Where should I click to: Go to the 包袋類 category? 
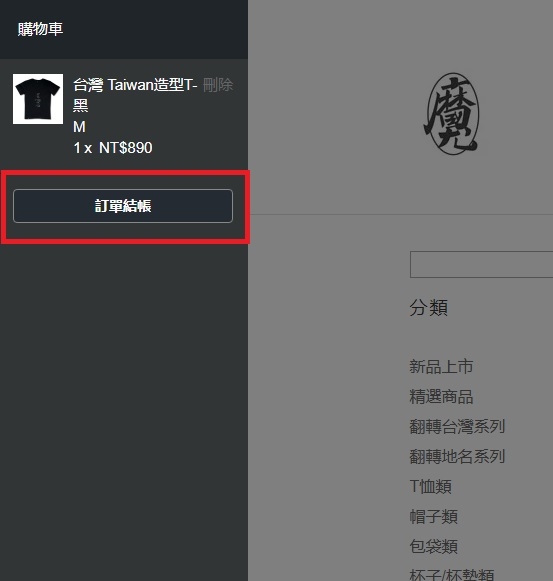[433, 547]
